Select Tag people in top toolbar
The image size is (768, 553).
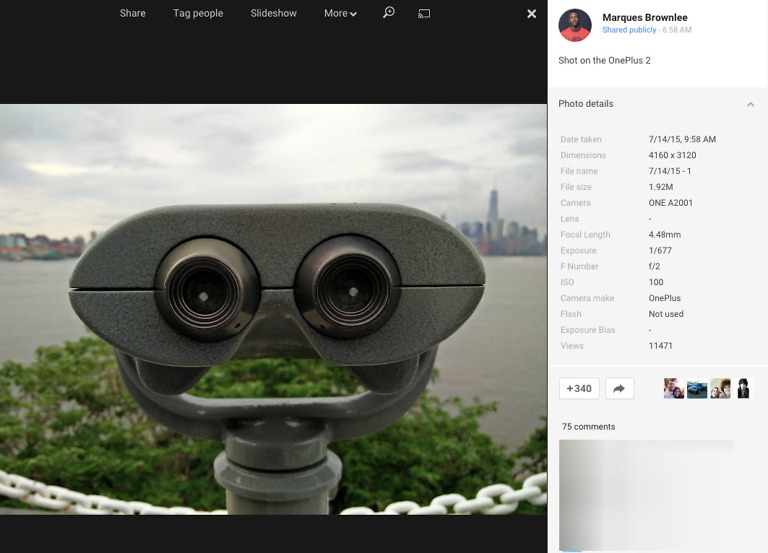coord(198,13)
